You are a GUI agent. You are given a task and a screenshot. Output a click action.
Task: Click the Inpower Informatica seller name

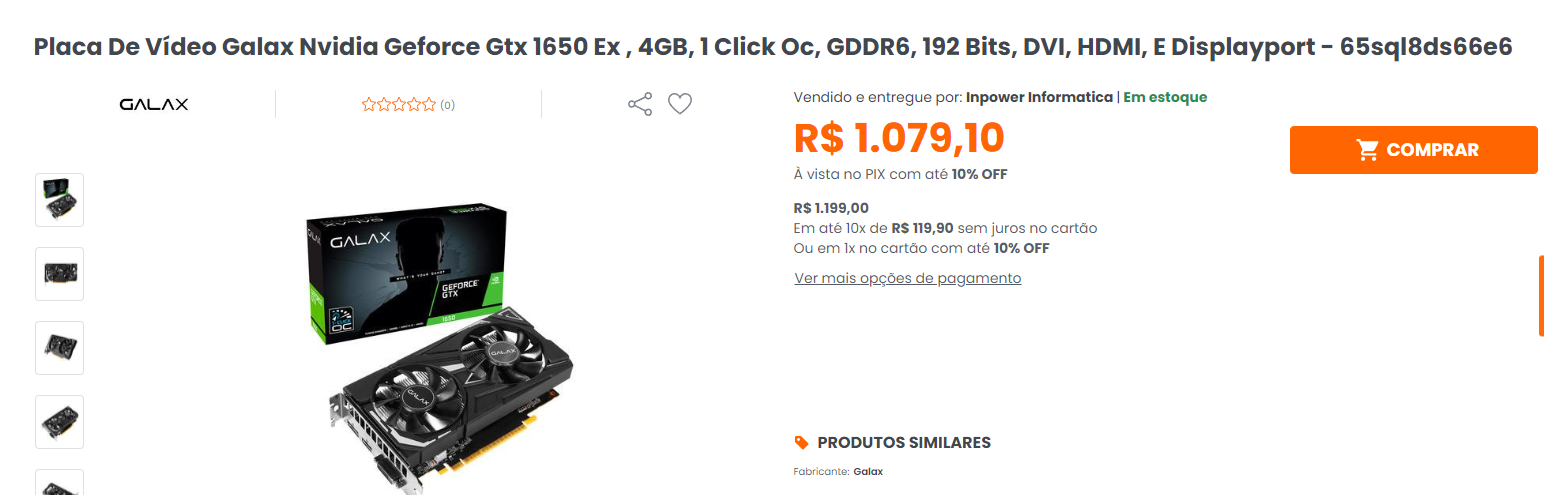tap(1039, 97)
